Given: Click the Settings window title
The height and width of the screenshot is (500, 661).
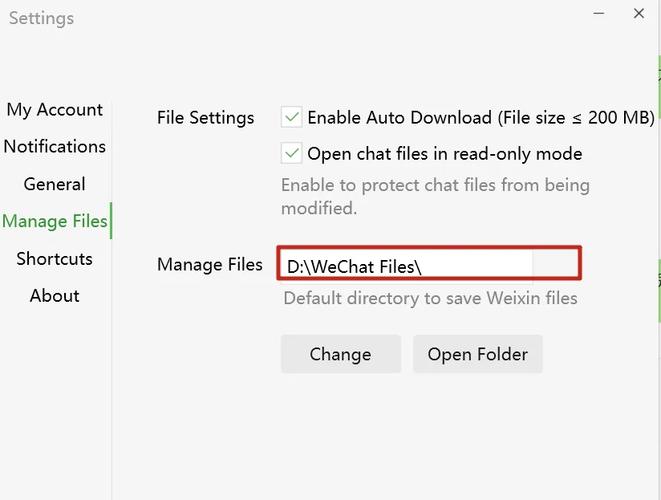Looking at the screenshot, I should point(41,18).
